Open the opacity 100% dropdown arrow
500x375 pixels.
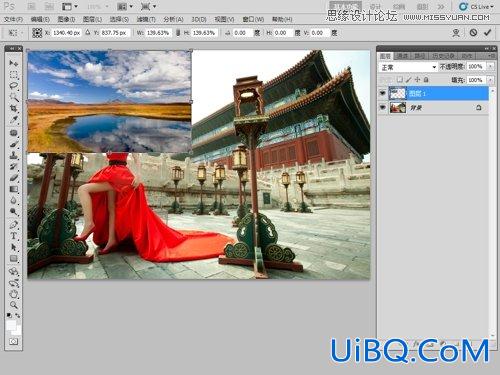pos(490,67)
